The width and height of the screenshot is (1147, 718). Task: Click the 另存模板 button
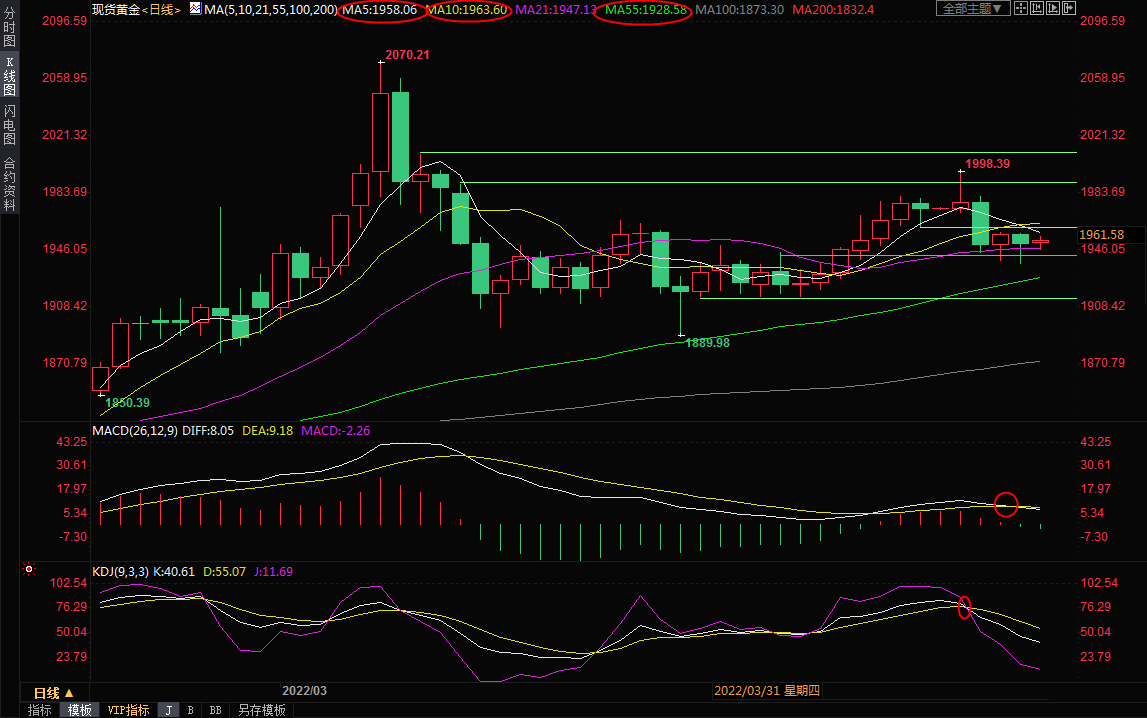(x=262, y=710)
